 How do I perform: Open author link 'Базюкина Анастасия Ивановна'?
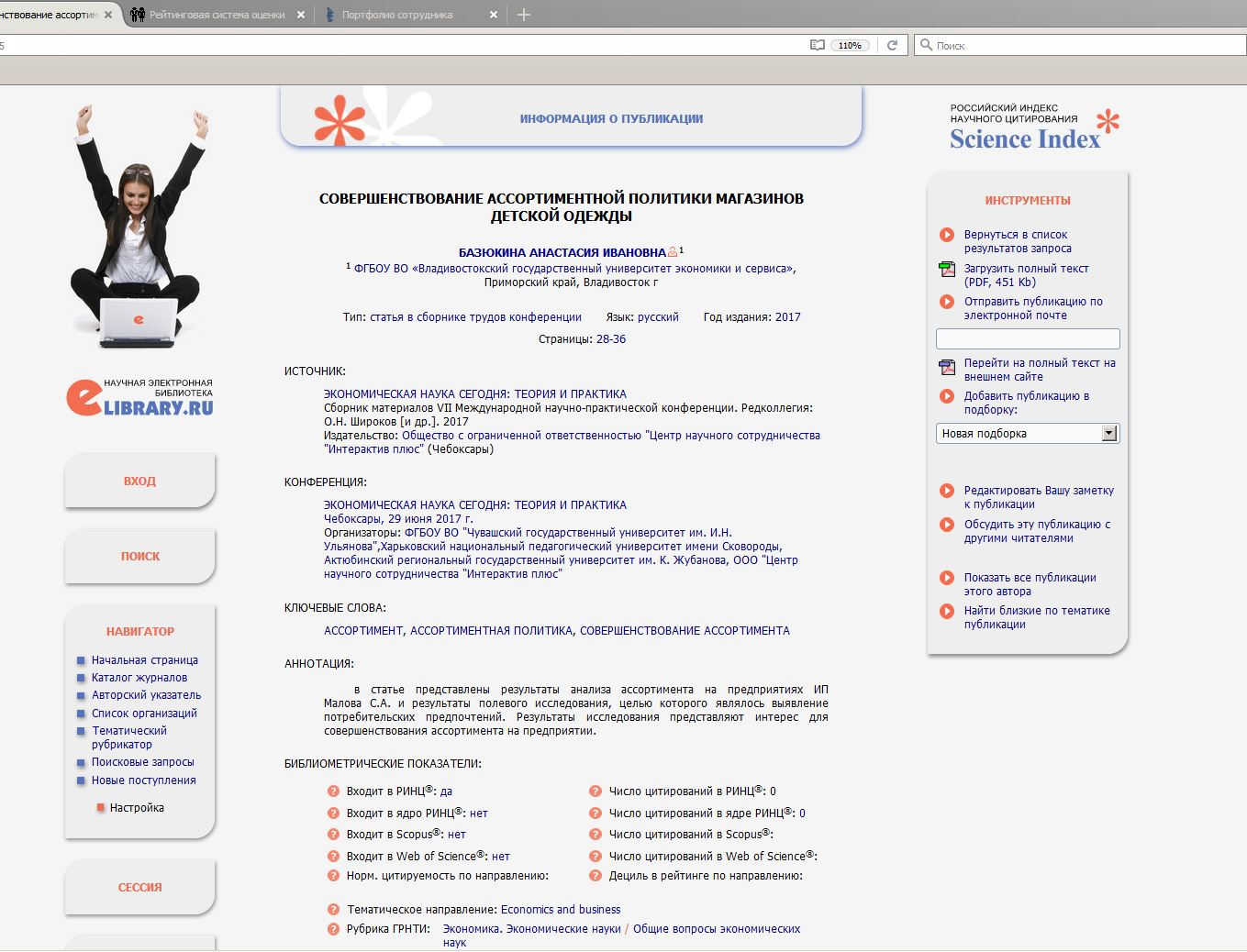coord(562,252)
